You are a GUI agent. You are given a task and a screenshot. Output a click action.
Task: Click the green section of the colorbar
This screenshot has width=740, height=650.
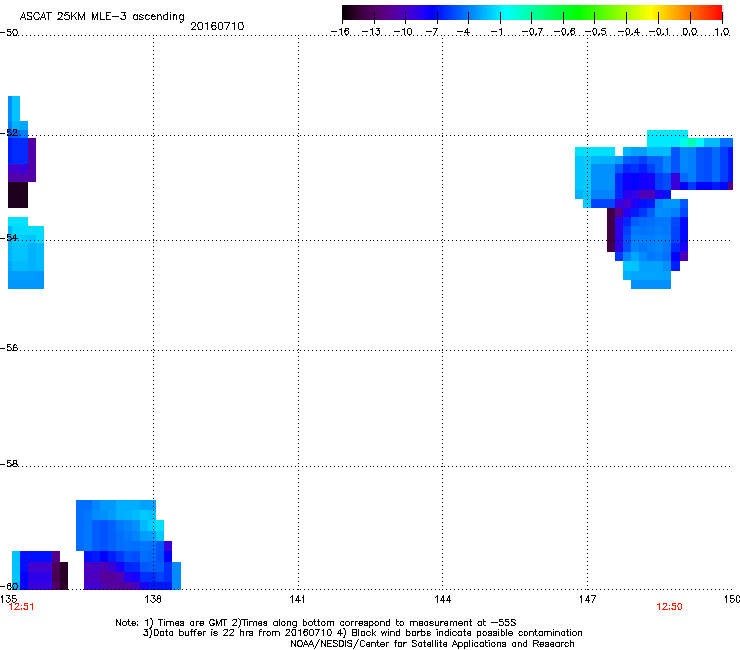tap(580, 13)
